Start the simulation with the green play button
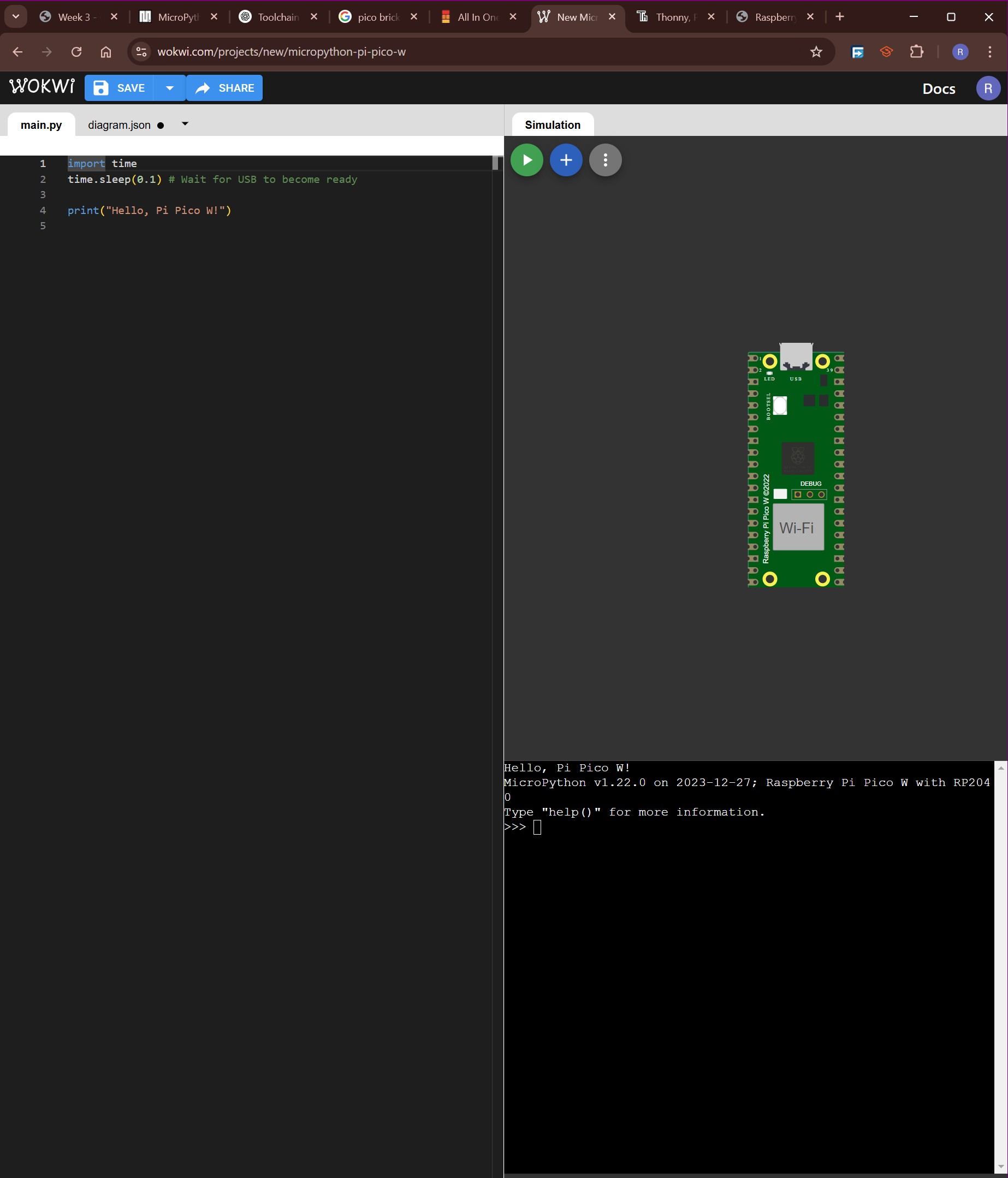The width and height of the screenshot is (1008, 1178). tap(527, 160)
